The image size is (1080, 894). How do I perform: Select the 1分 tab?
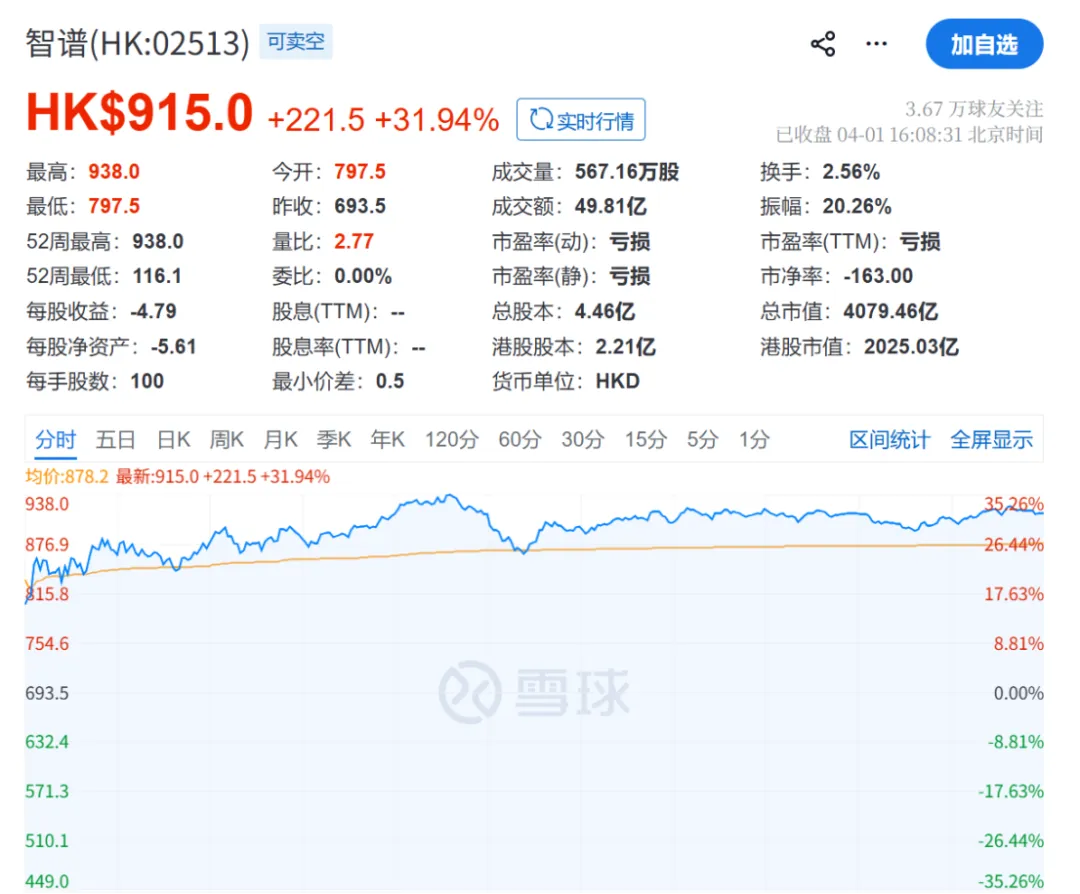point(754,439)
